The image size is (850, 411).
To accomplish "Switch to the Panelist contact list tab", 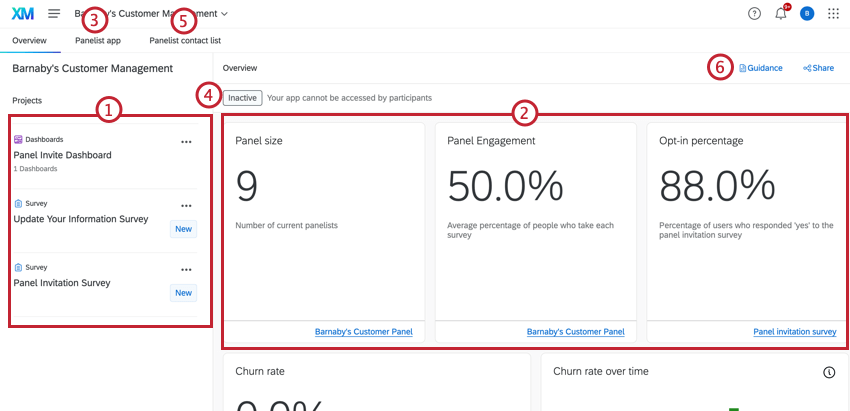I will point(185,41).
